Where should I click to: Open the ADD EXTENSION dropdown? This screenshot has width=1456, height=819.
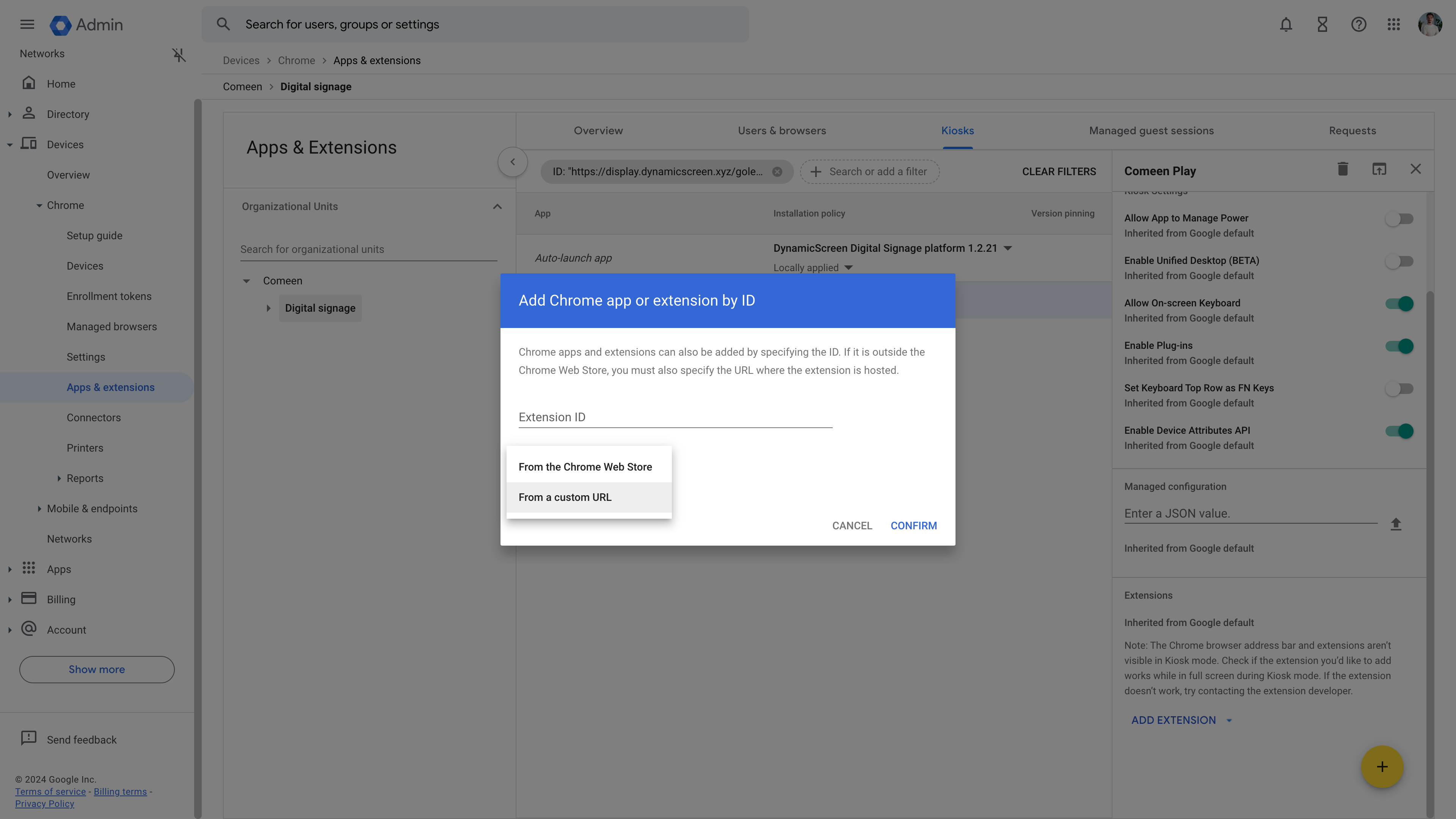tap(1181, 720)
